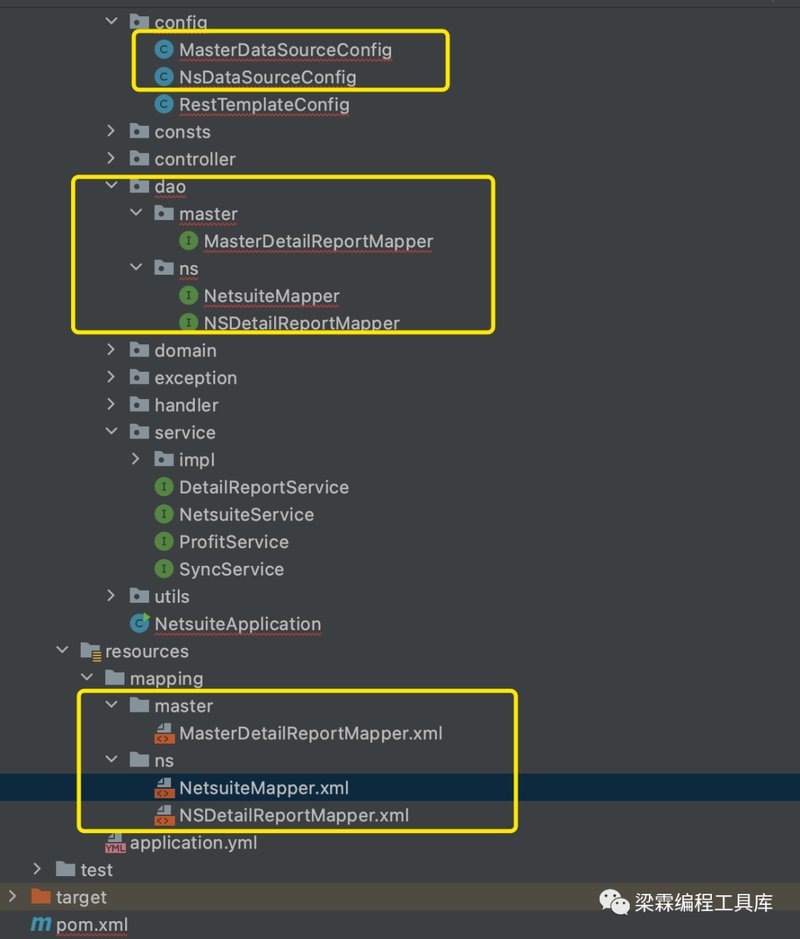The height and width of the screenshot is (939, 800).
Task: Expand the impl folder under service
Action: click(x=136, y=459)
